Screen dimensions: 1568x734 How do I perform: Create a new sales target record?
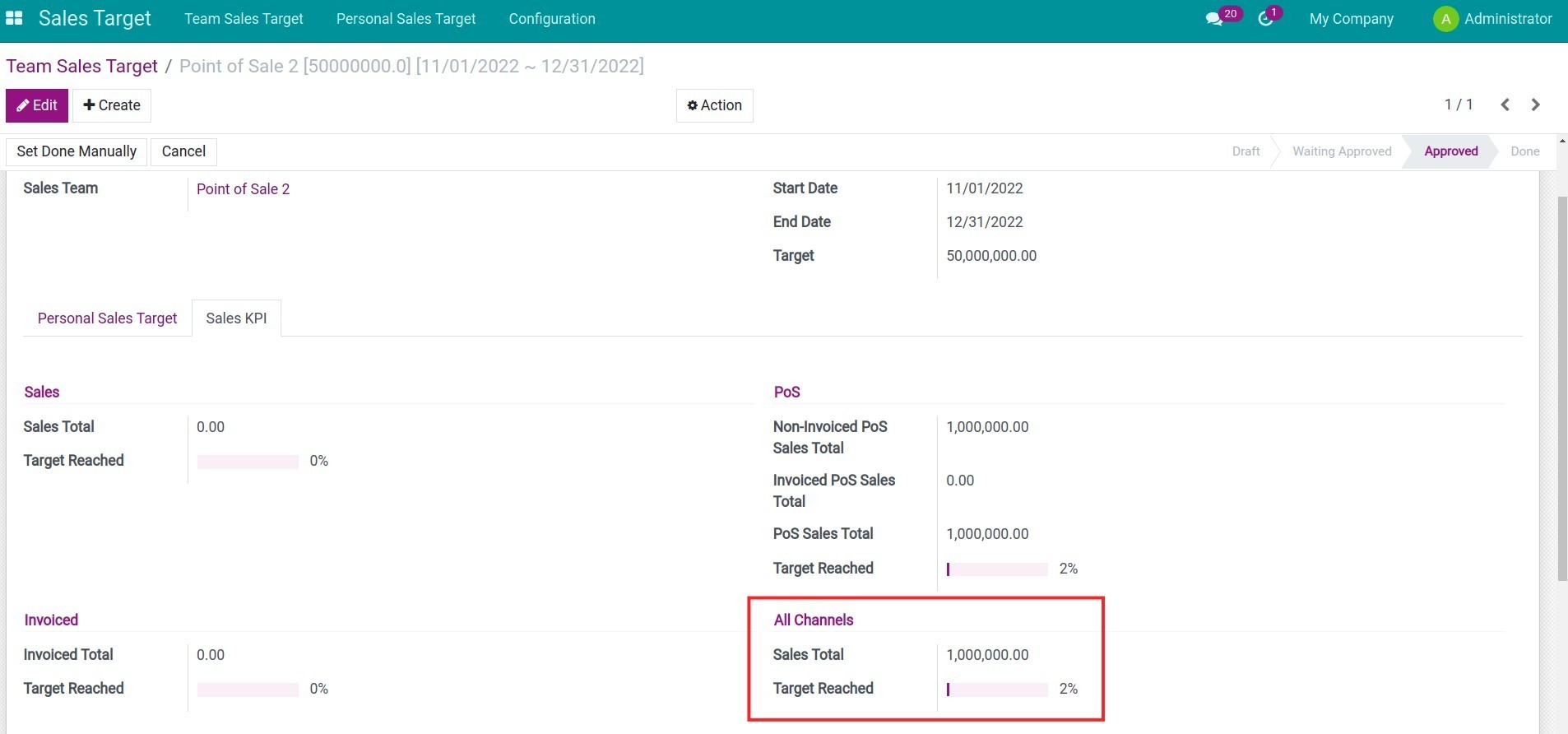click(112, 105)
